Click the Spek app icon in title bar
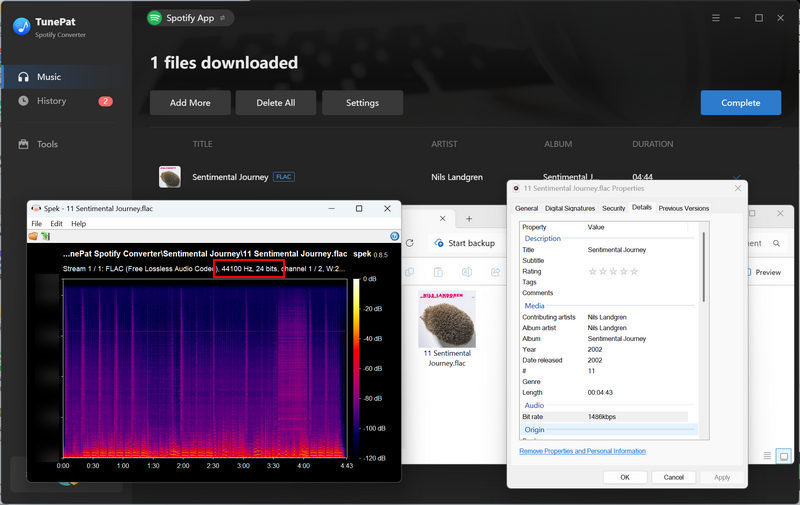800x505 pixels. point(36,209)
